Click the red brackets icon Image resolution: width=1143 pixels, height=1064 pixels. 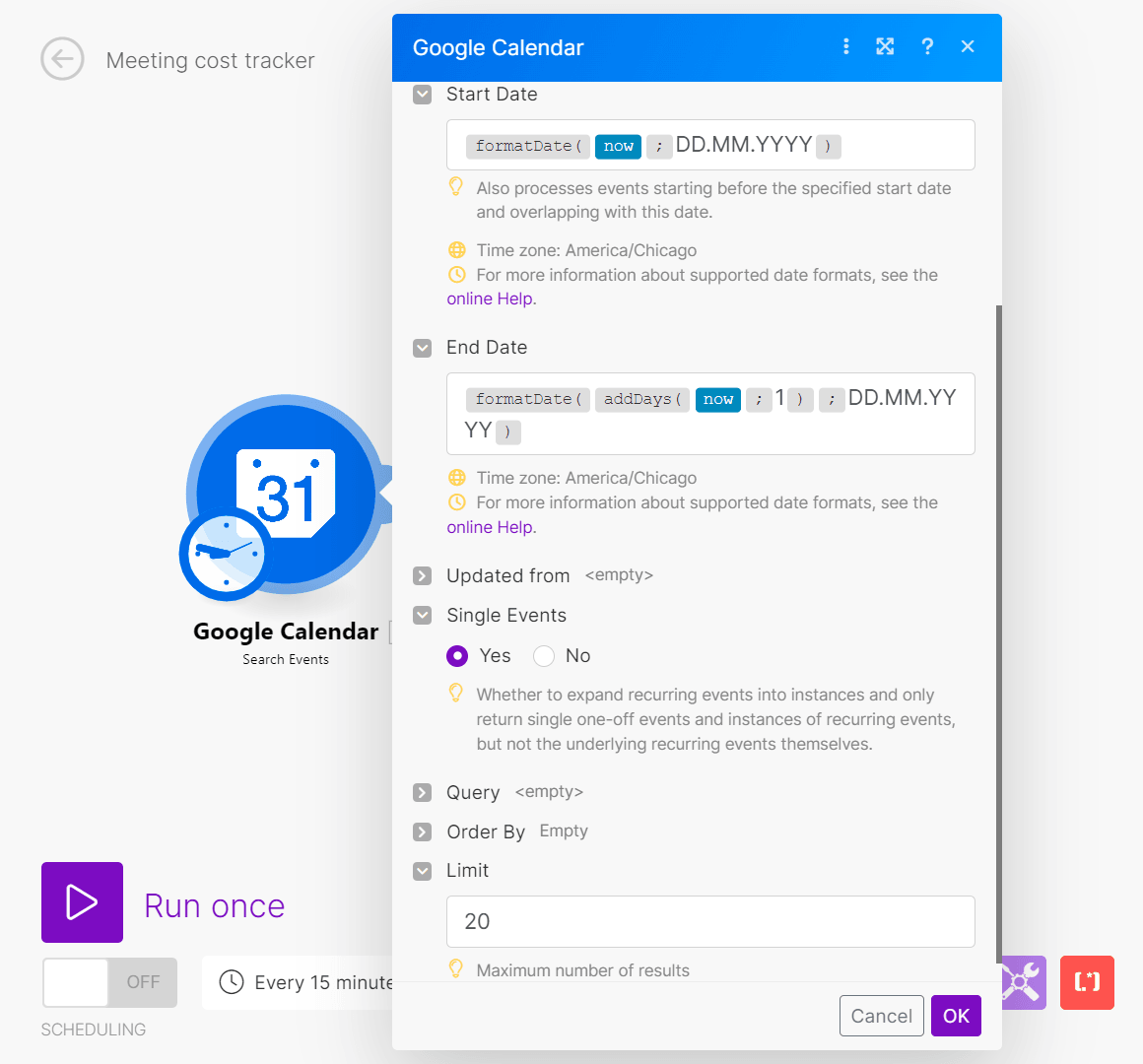[x=1087, y=982]
